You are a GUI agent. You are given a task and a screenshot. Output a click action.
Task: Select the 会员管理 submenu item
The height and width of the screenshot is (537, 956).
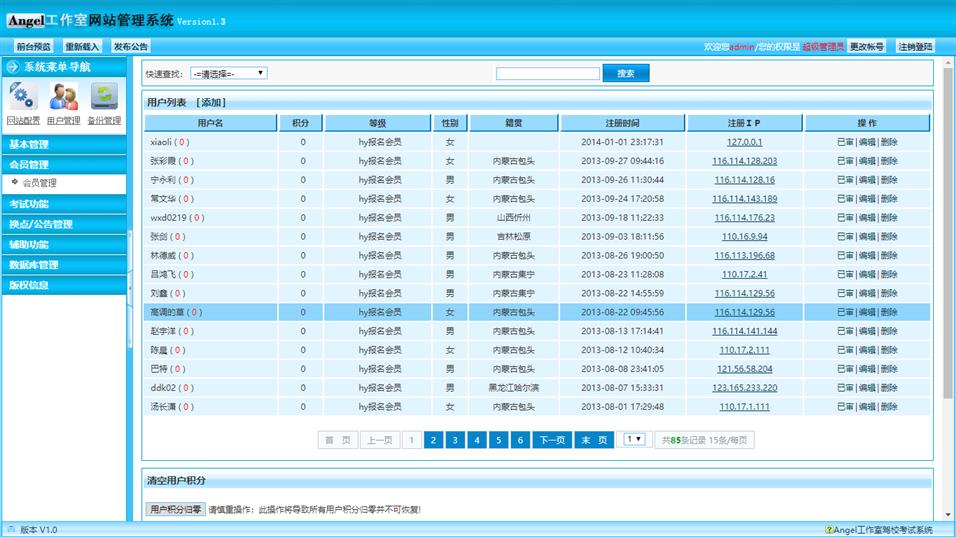click(x=39, y=183)
